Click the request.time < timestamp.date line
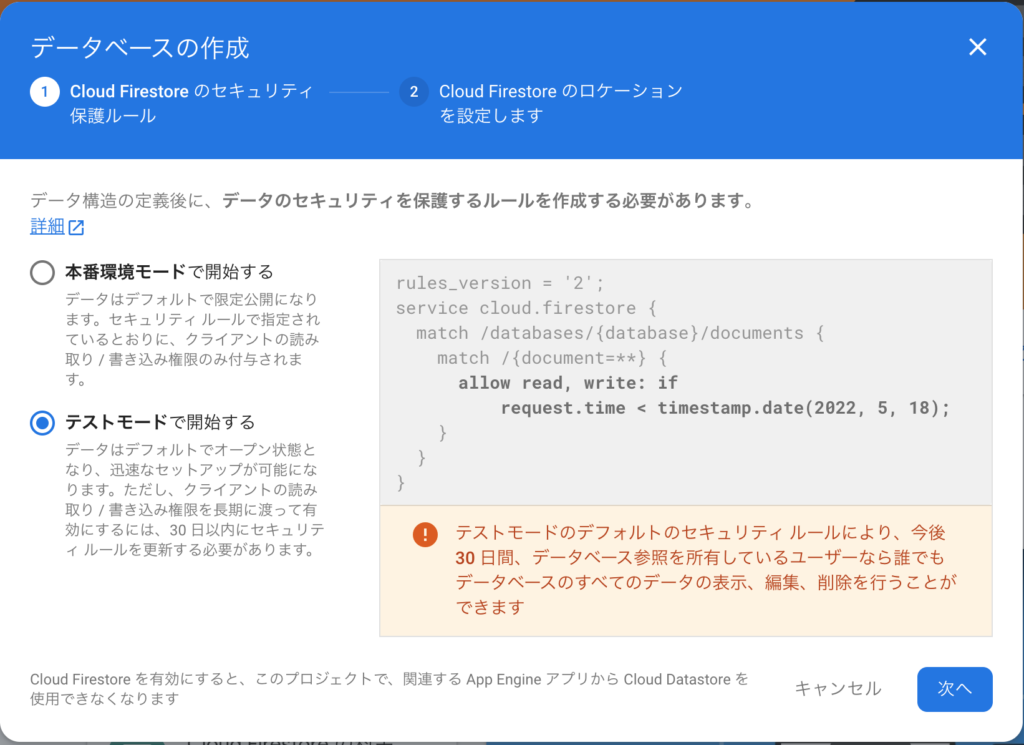Image resolution: width=1024 pixels, height=745 pixels. click(x=725, y=408)
